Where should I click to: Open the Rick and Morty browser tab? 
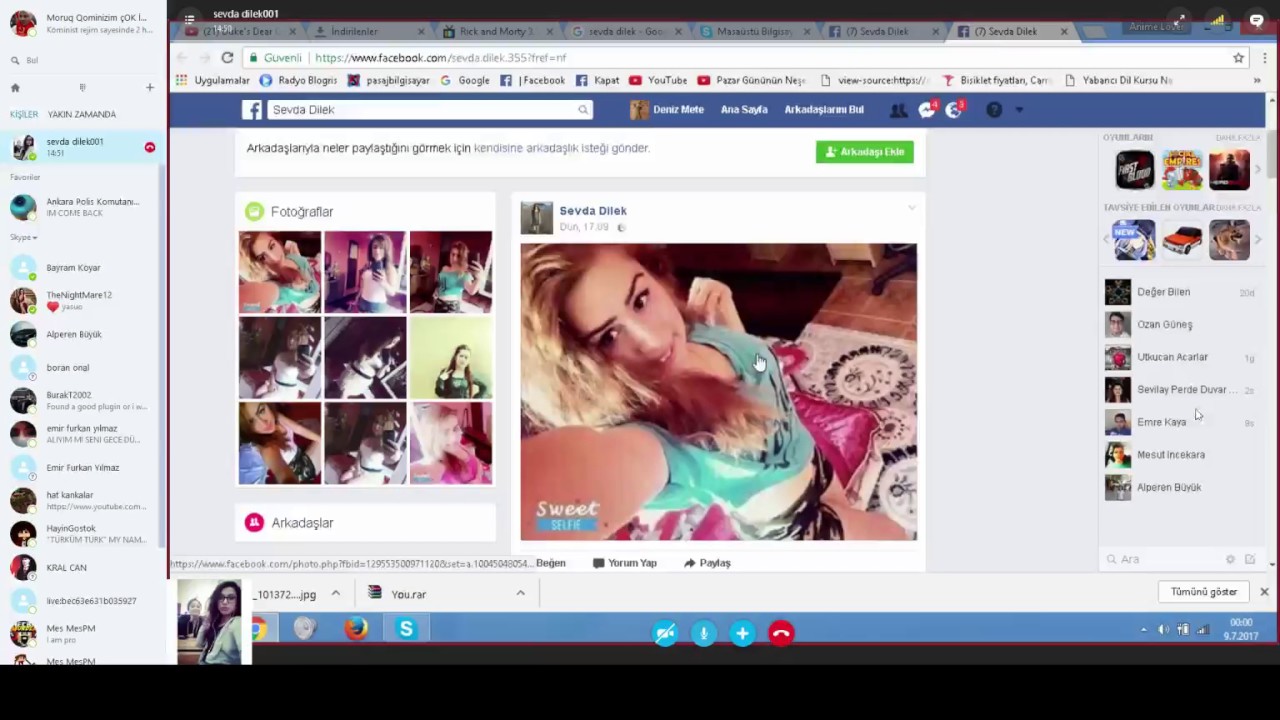pyautogui.click(x=496, y=32)
